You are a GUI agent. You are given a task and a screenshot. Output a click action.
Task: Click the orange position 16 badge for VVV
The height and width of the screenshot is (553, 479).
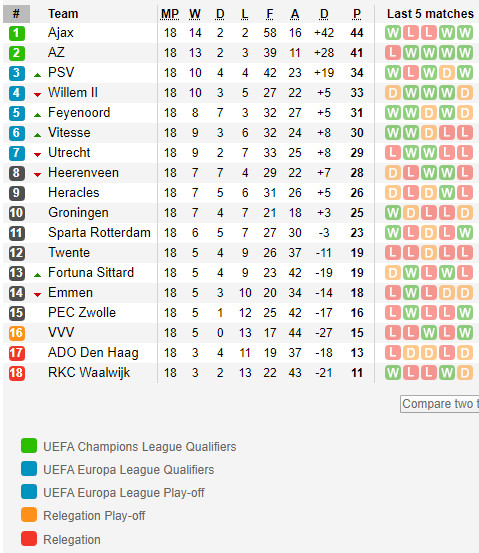pos(16,333)
